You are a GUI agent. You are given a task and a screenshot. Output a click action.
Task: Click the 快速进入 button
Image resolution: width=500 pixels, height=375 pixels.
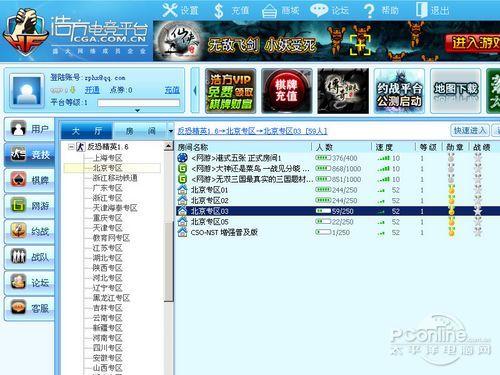470,130
